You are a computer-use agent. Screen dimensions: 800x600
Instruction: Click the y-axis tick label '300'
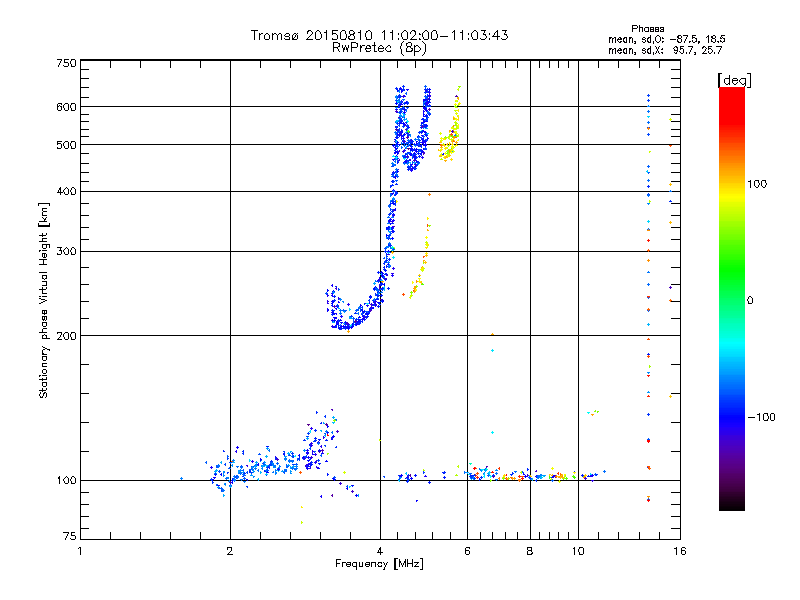point(66,252)
